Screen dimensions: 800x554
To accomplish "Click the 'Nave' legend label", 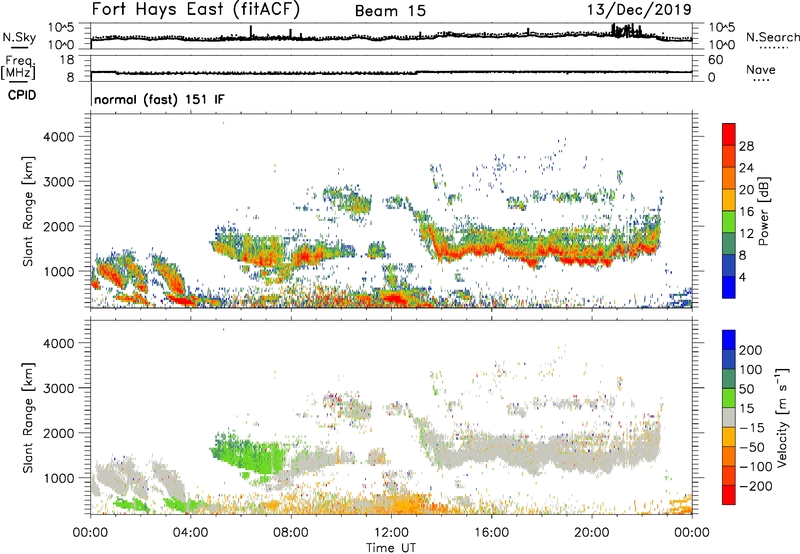I will [x=761, y=69].
